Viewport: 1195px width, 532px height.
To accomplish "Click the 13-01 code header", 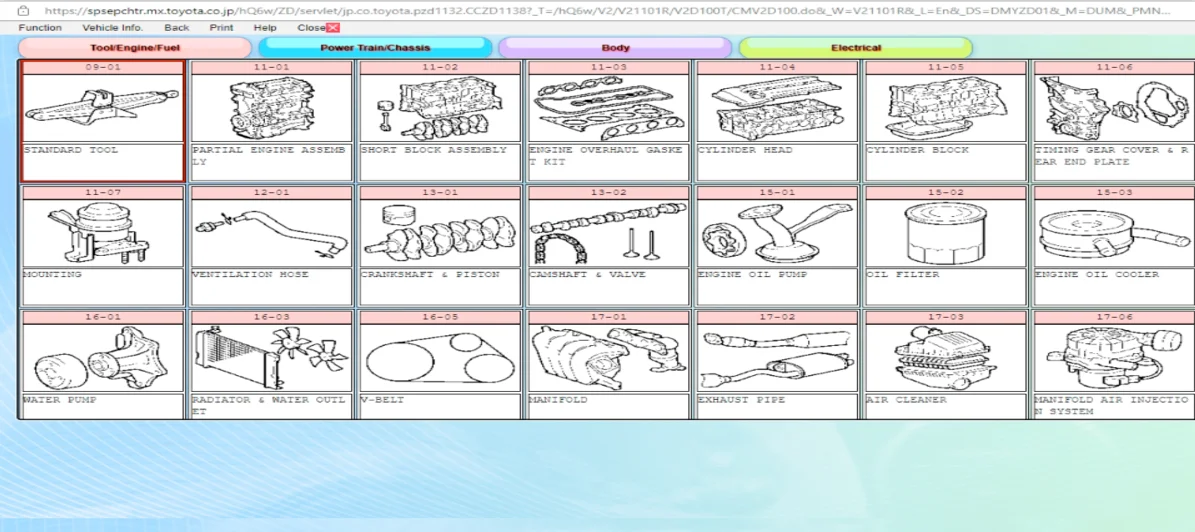I will point(440,193).
